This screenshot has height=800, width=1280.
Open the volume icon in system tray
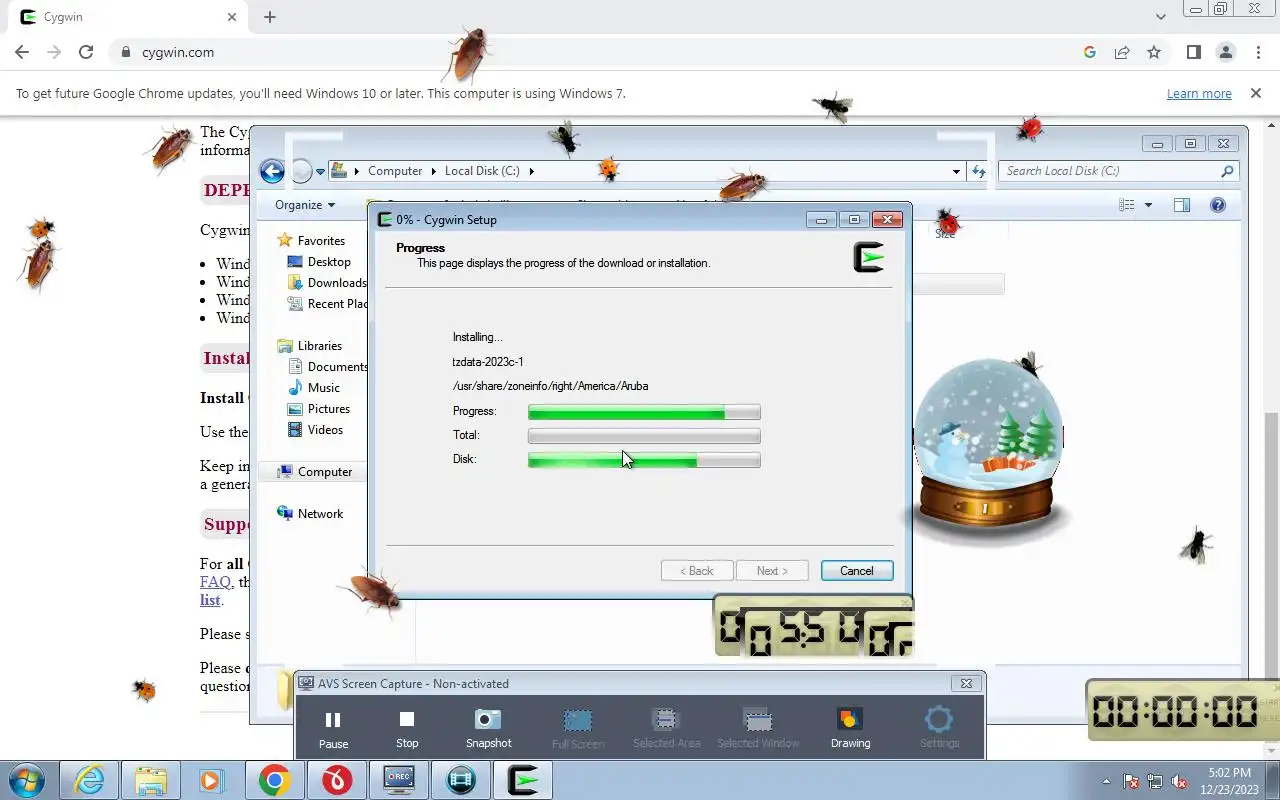1180,781
